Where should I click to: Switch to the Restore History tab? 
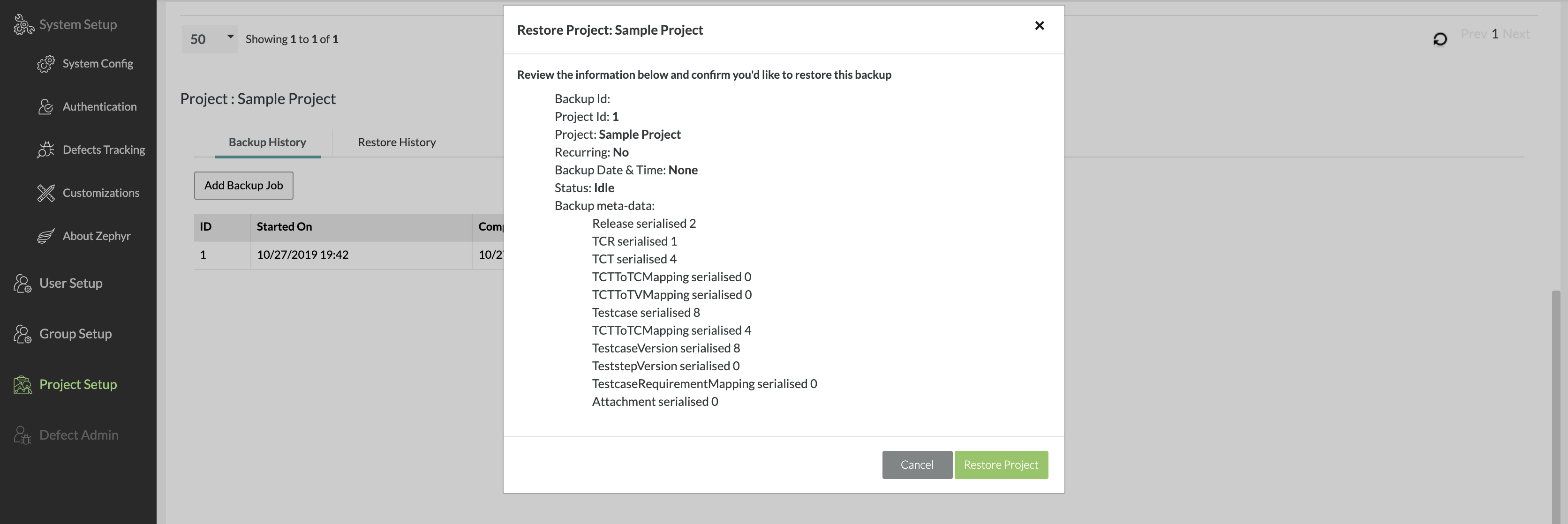[396, 142]
